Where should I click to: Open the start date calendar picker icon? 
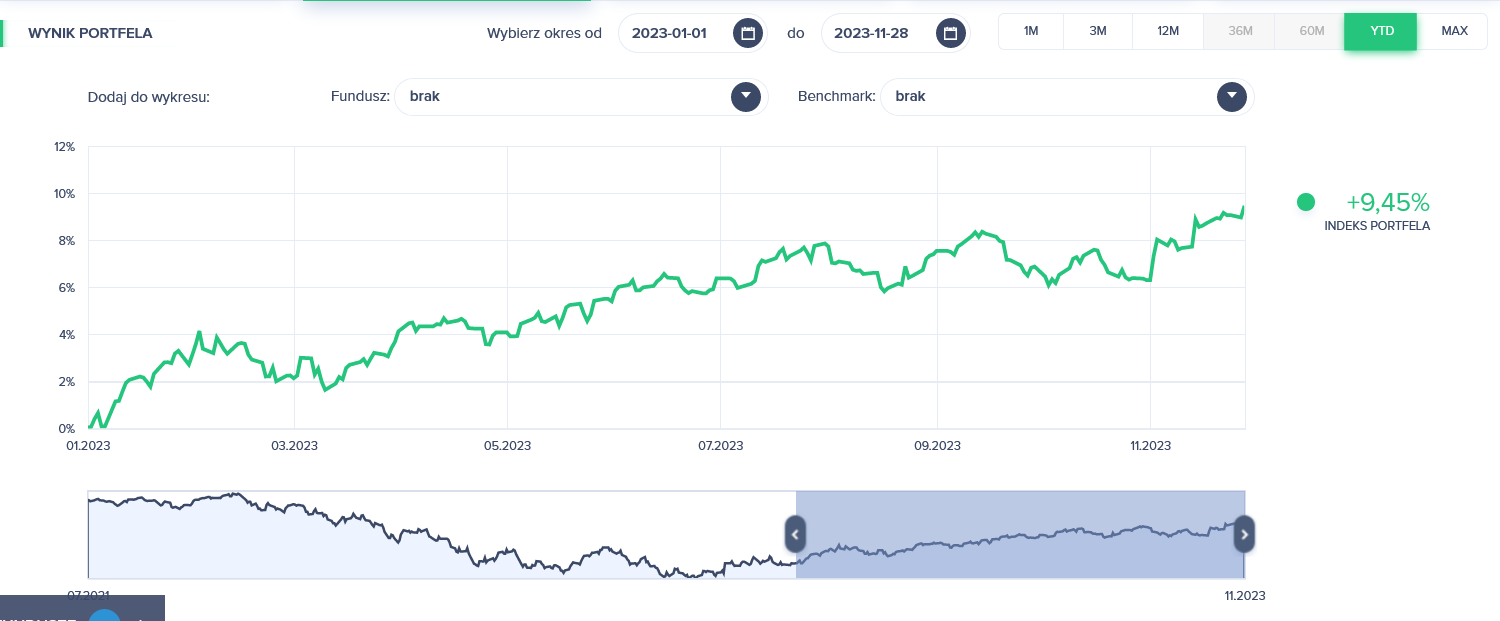pyautogui.click(x=747, y=33)
